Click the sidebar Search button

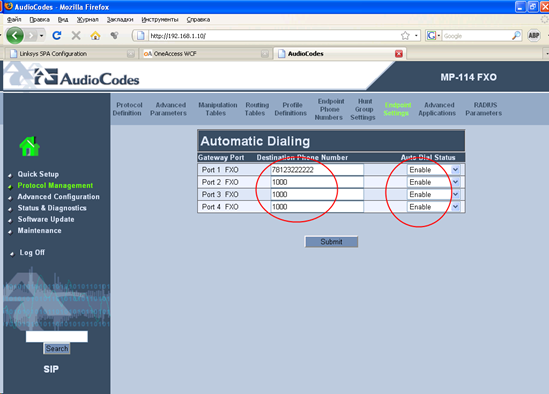pyautogui.click(x=57, y=348)
